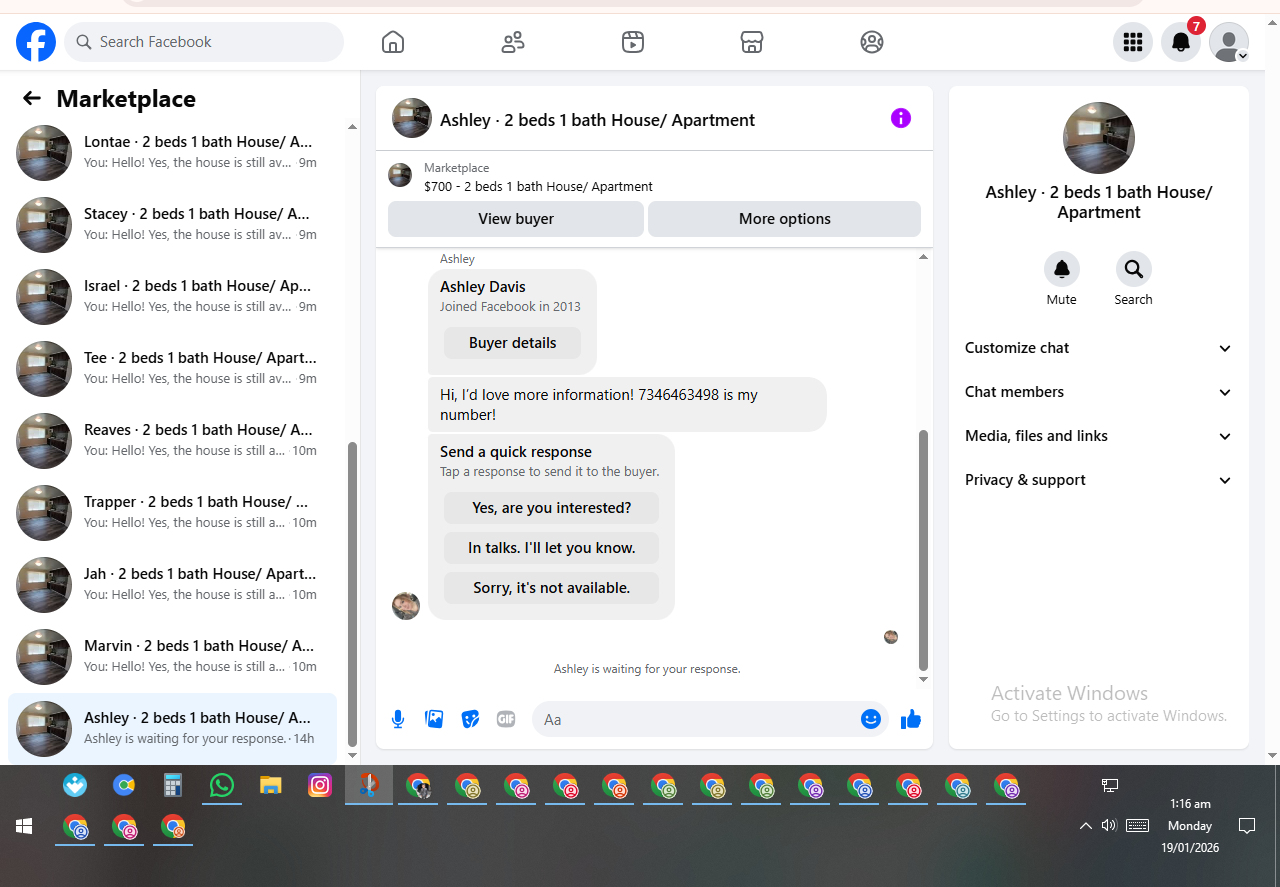The image size is (1280, 887).
Task: Open Buyer details for Ashley Davis
Action: pyautogui.click(x=512, y=343)
